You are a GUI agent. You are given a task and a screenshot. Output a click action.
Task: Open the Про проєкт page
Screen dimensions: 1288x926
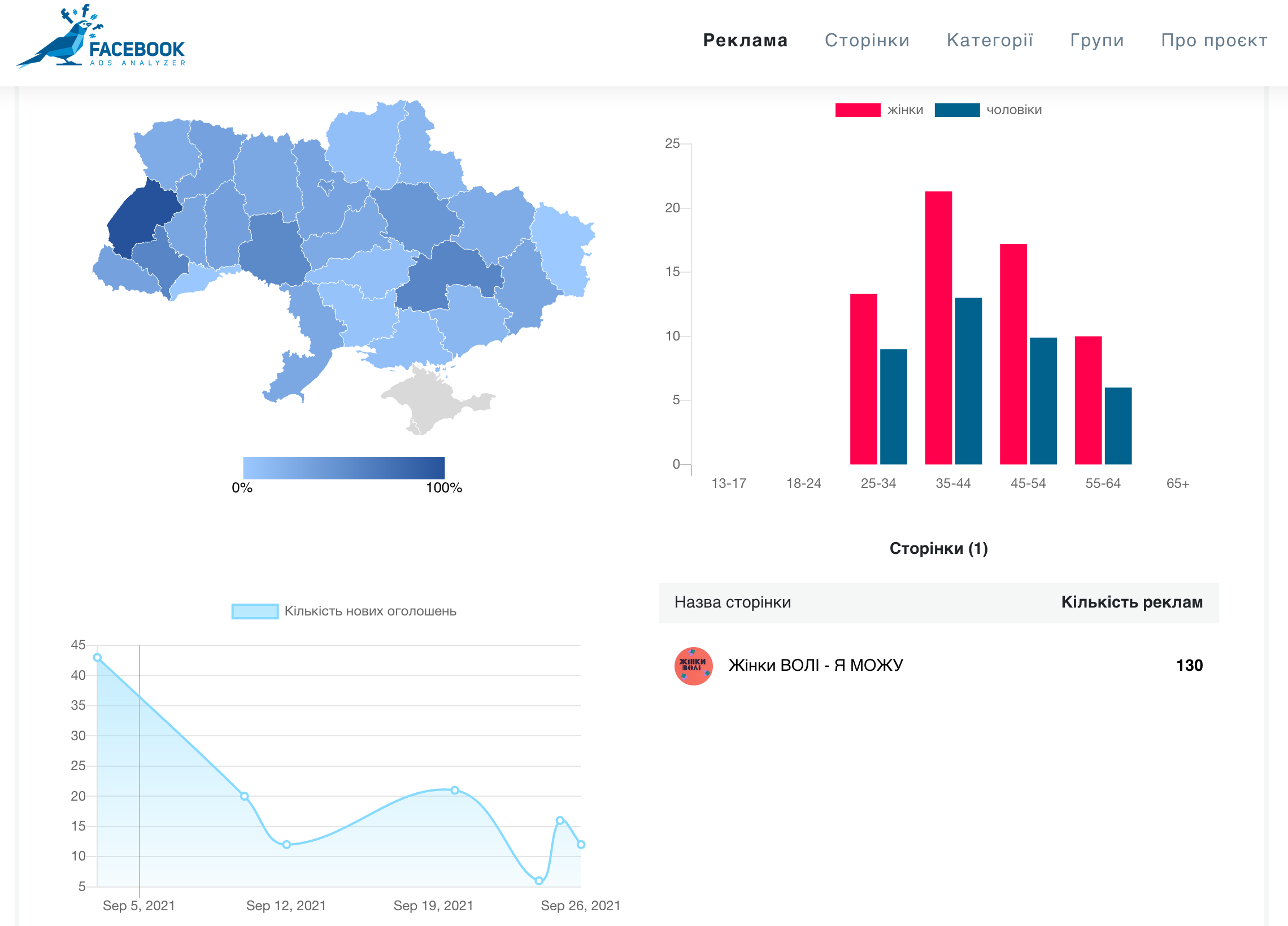[1213, 40]
